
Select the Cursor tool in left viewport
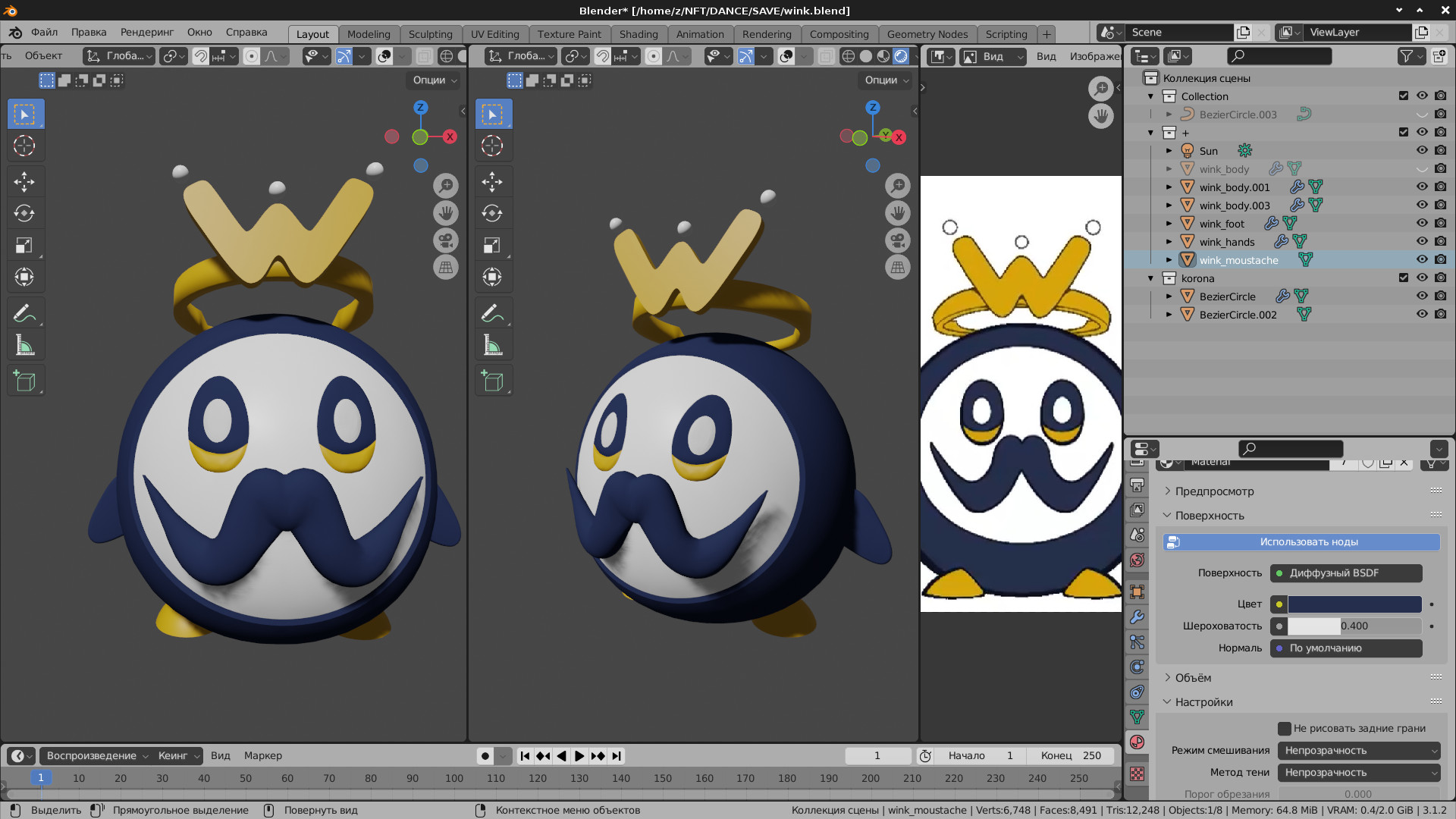click(x=24, y=146)
